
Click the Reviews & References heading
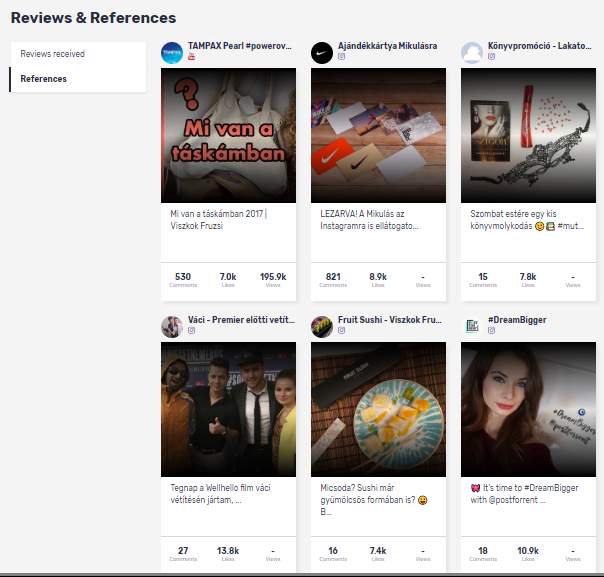(x=93, y=18)
